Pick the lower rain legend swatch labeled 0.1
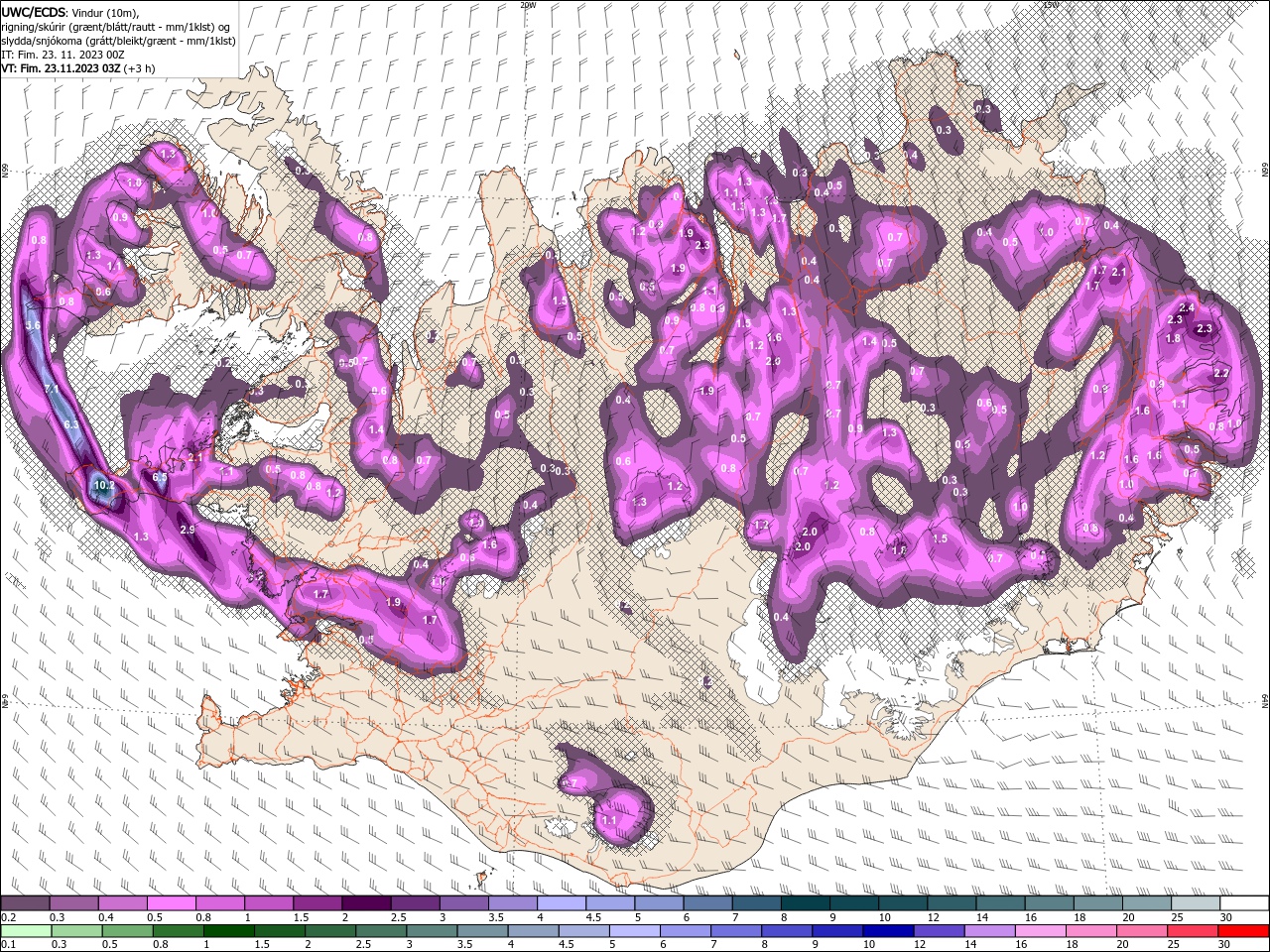The height and width of the screenshot is (952, 1270). tap(25, 931)
